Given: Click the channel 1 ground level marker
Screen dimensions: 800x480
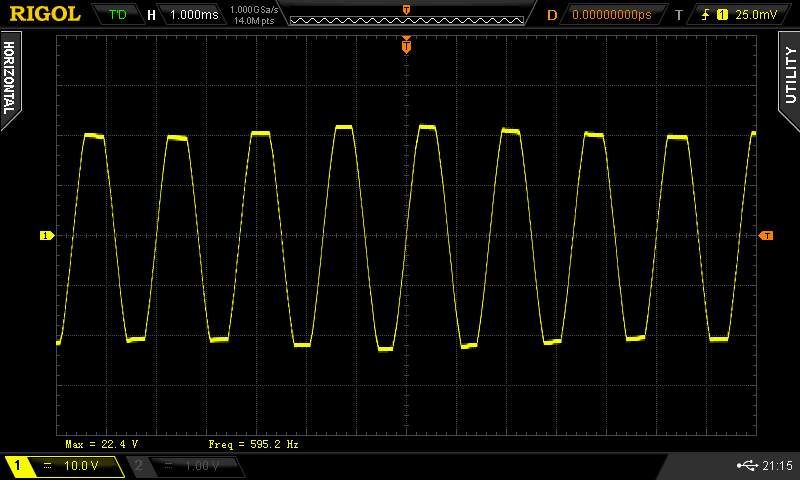Looking at the screenshot, I should coord(45,236).
